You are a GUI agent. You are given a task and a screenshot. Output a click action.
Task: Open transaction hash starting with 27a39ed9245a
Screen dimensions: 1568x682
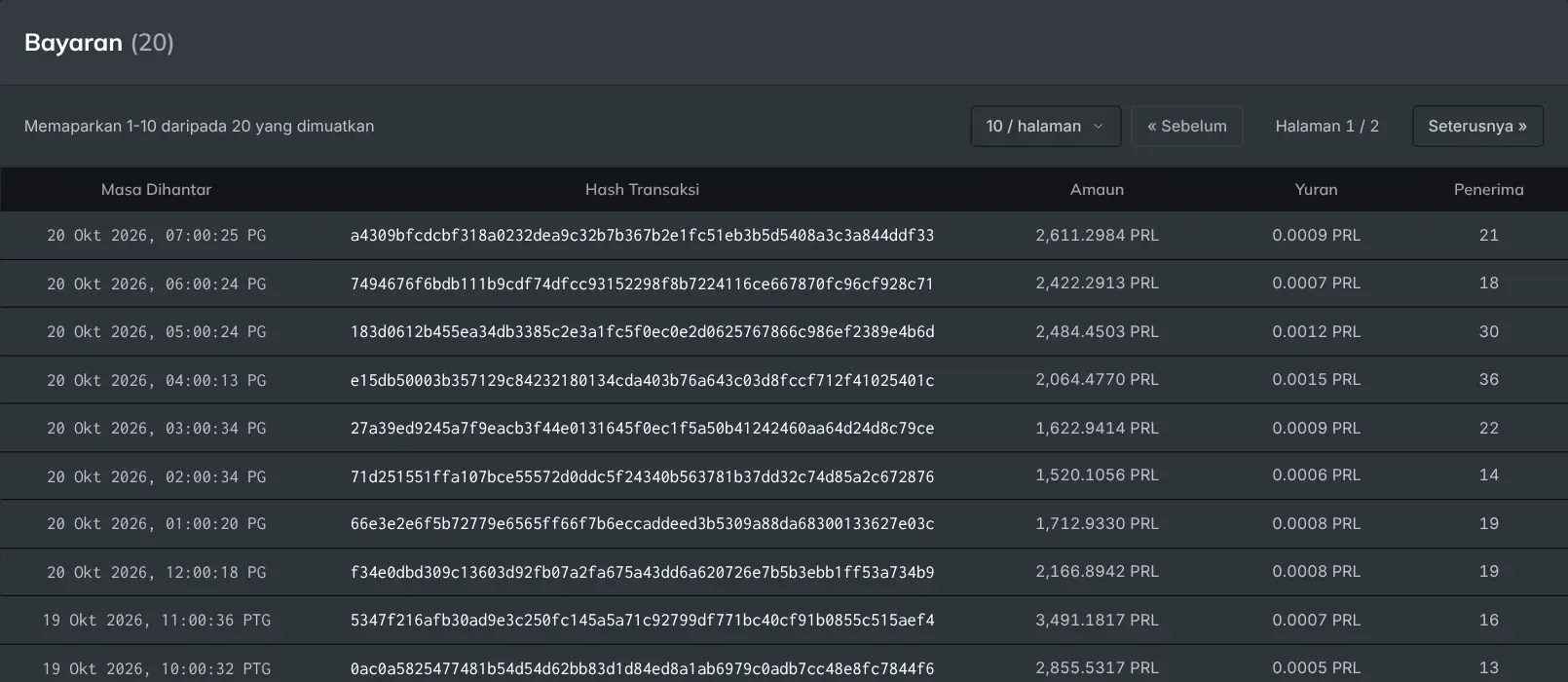click(x=642, y=429)
